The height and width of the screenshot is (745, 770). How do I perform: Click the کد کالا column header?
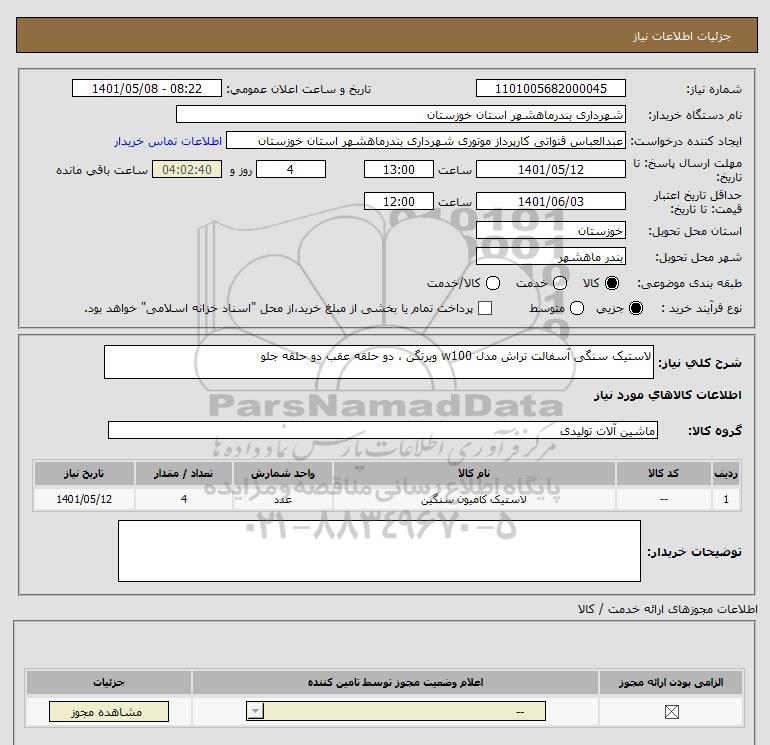(x=663, y=473)
